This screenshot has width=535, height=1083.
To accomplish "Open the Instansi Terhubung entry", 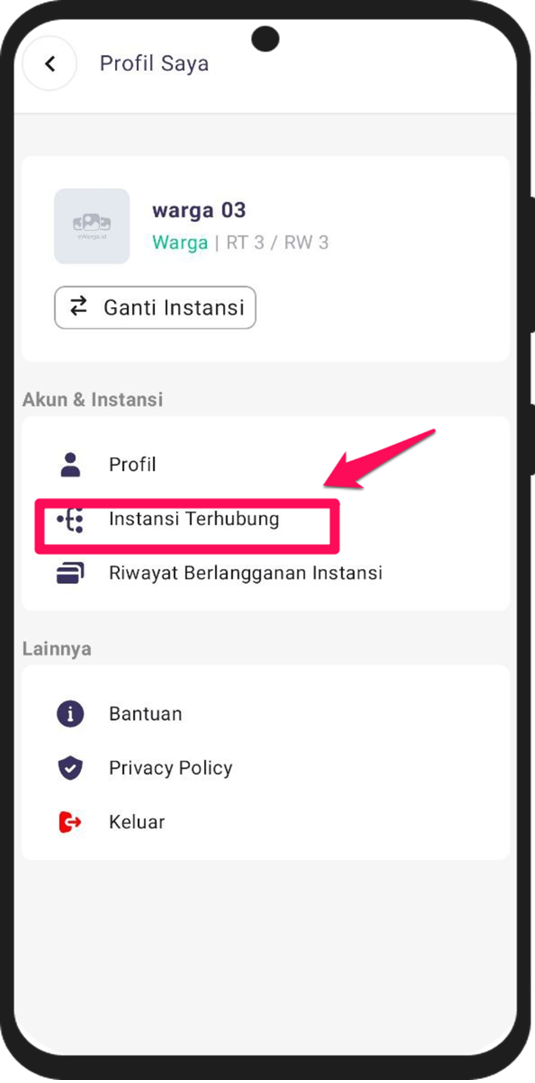I will [266, 519].
